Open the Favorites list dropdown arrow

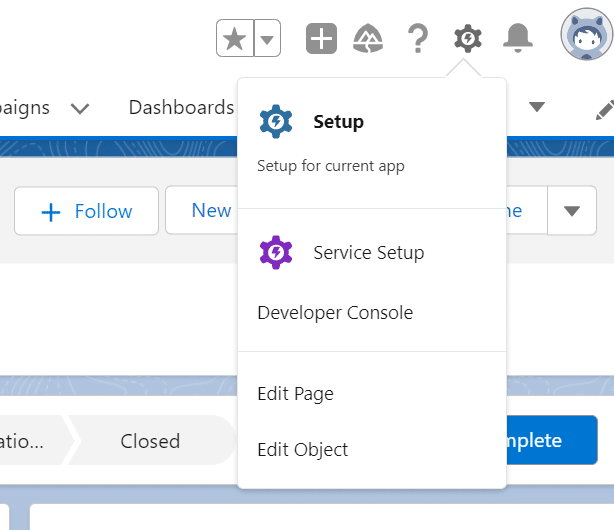(x=267, y=40)
